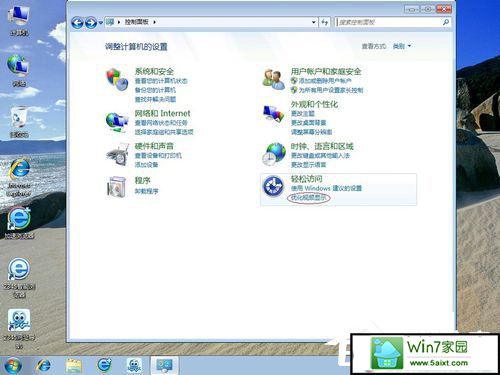This screenshot has width=500, height=375.
Task: Open the 硬件和声音 heading
Action: (x=154, y=146)
